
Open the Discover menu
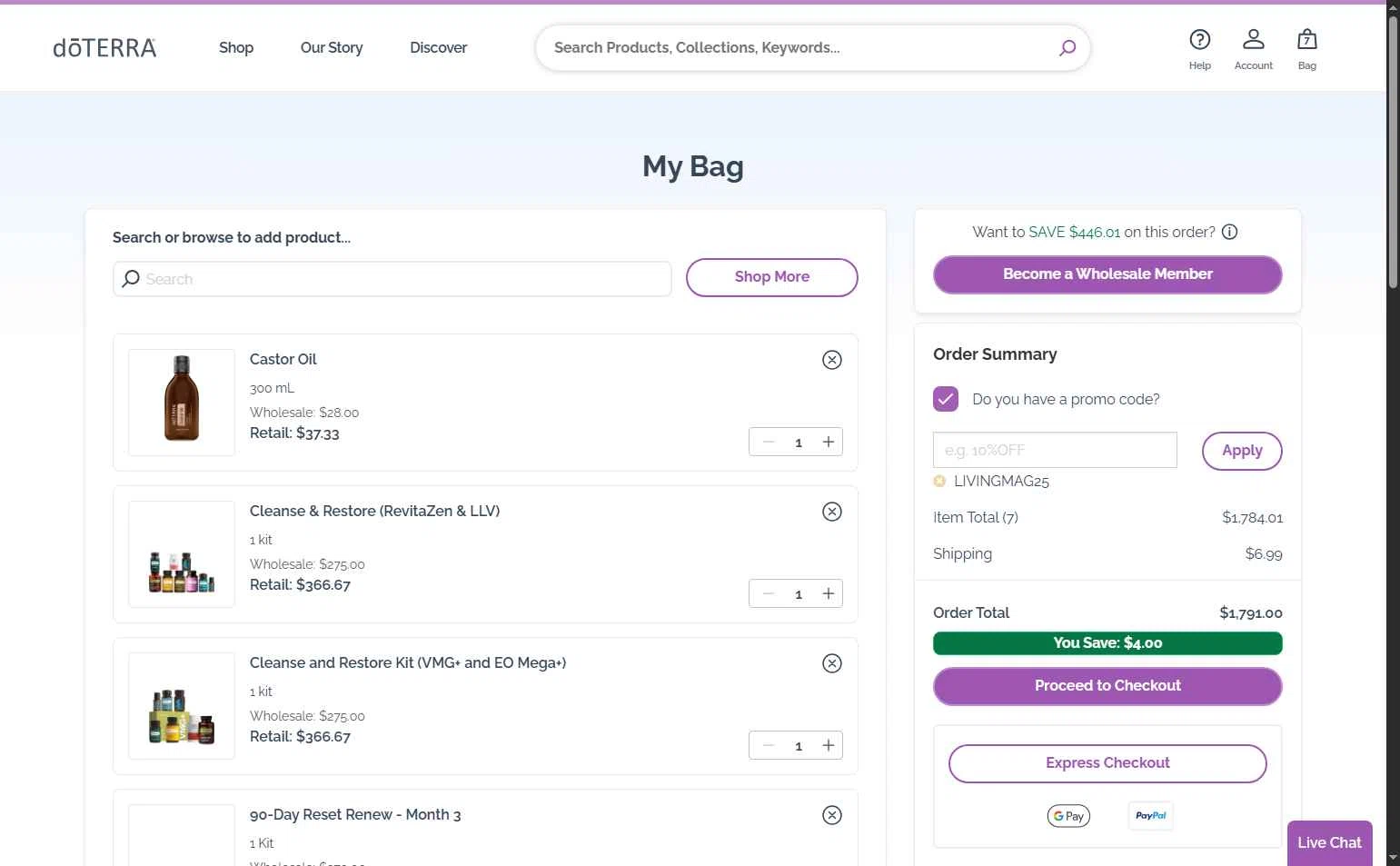tap(438, 47)
